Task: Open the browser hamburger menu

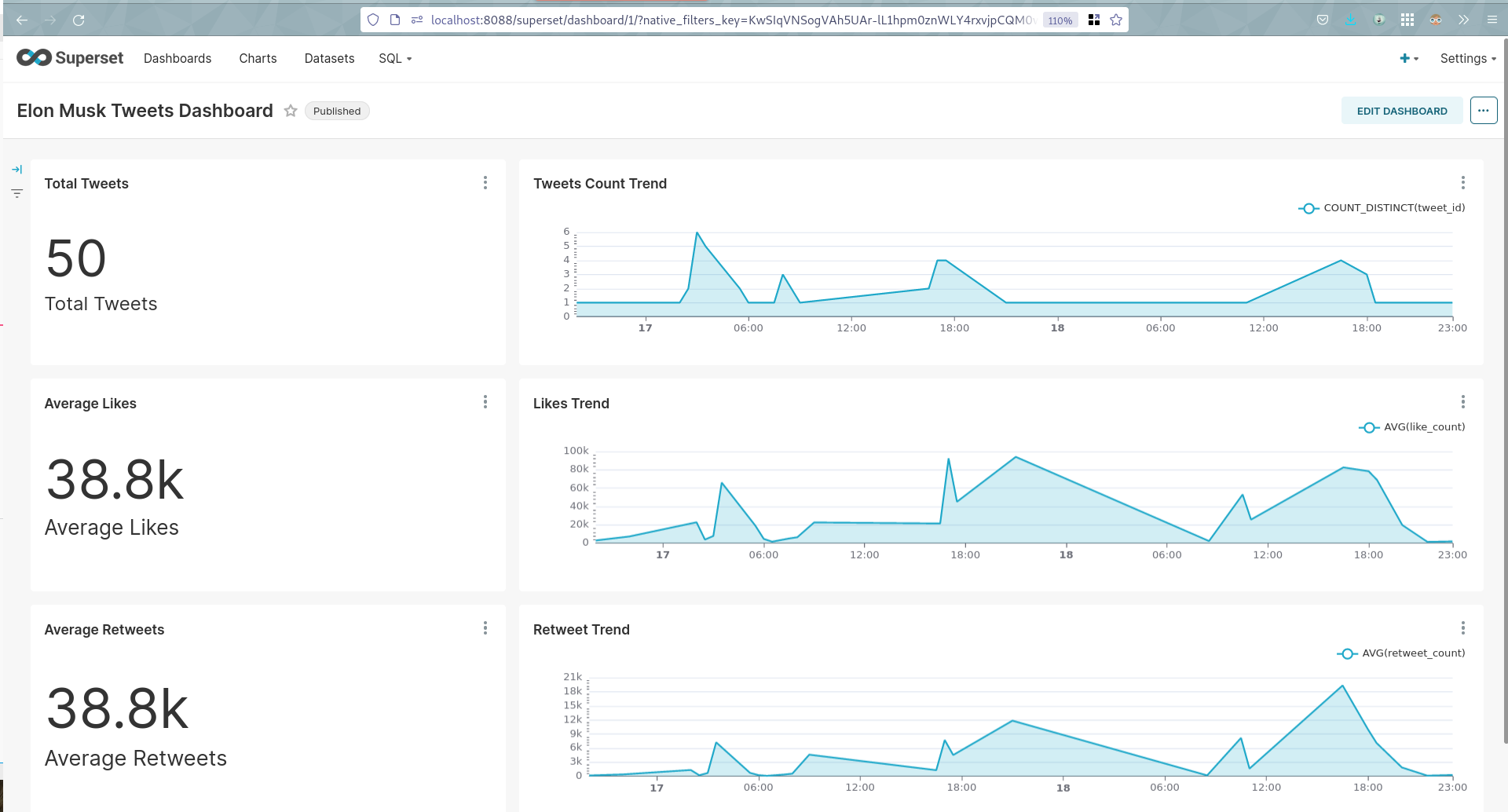Action: [x=1492, y=20]
